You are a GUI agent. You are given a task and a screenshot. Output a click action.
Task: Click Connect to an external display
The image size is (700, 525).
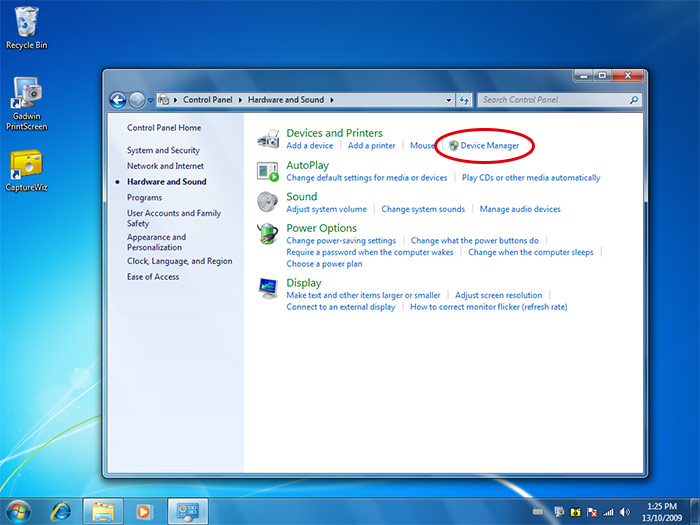point(341,307)
